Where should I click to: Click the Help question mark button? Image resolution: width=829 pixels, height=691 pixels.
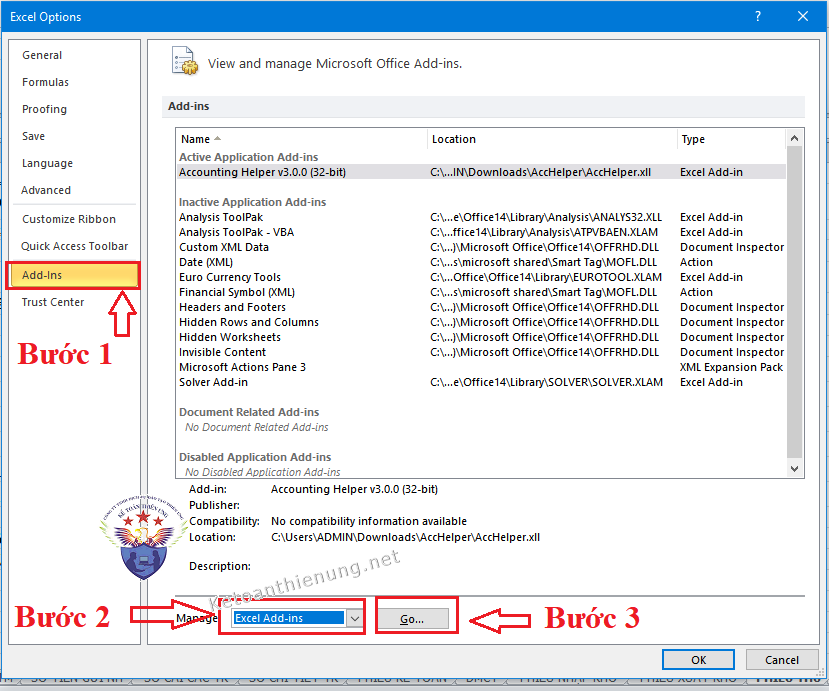[x=758, y=16]
